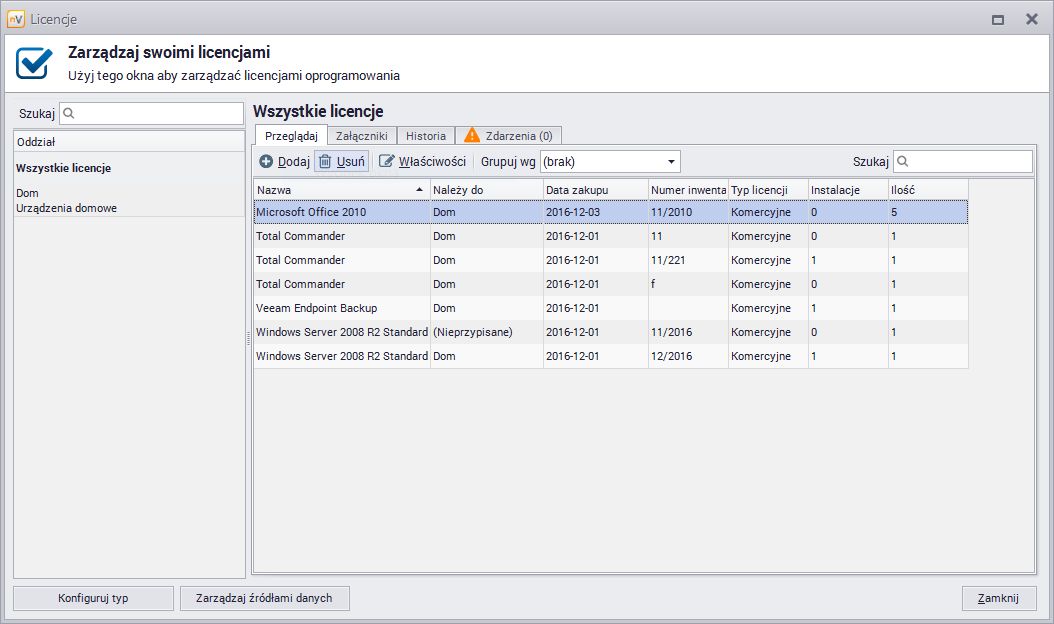Click the panel splitter grip handle

pyautogui.click(x=249, y=338)
